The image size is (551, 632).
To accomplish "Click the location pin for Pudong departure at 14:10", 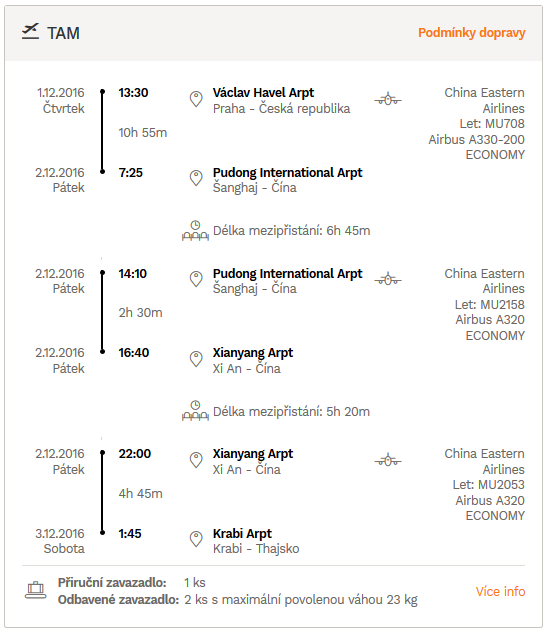I will 196,279.
